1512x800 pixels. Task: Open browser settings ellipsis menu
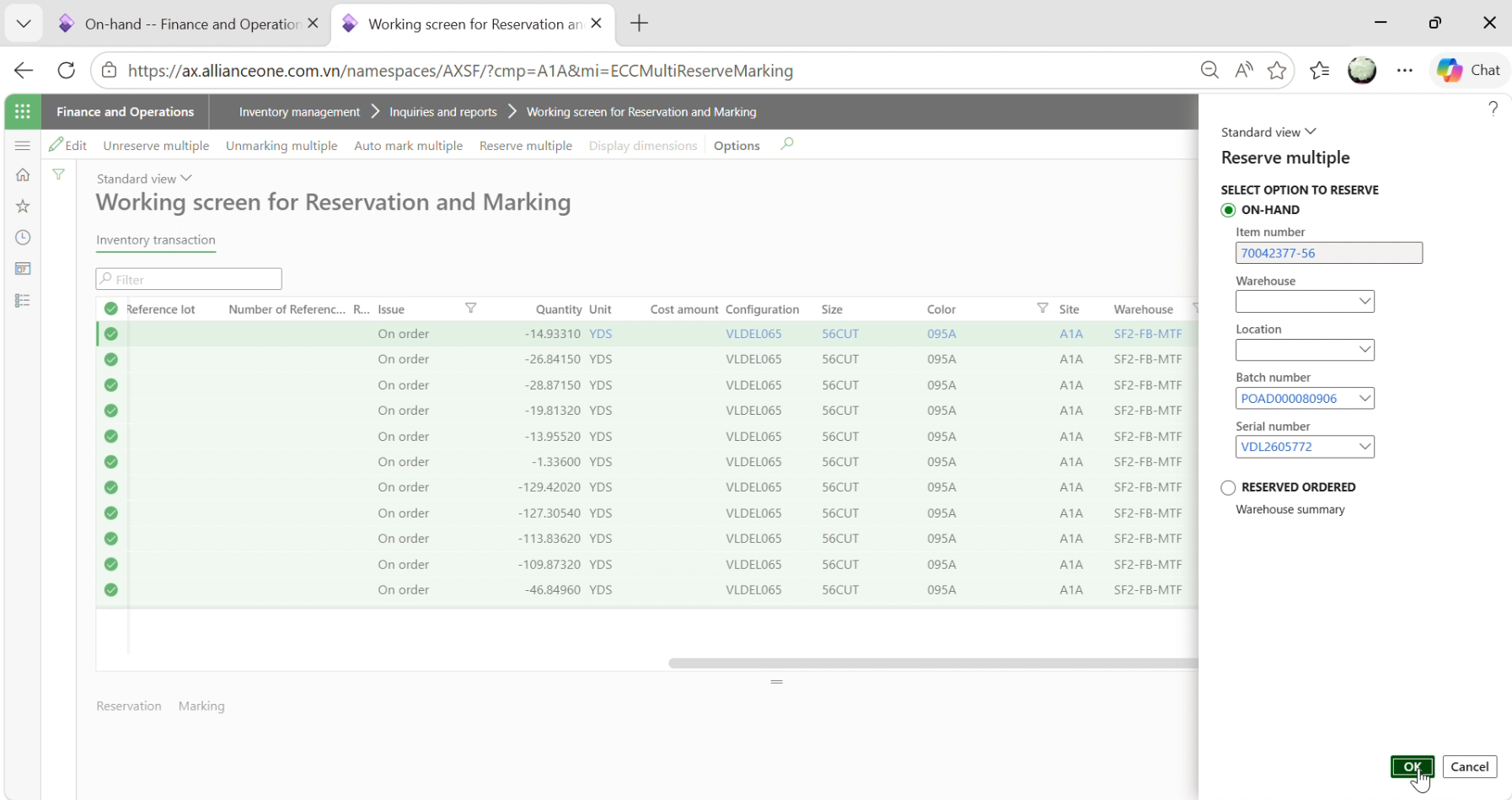1404,70
